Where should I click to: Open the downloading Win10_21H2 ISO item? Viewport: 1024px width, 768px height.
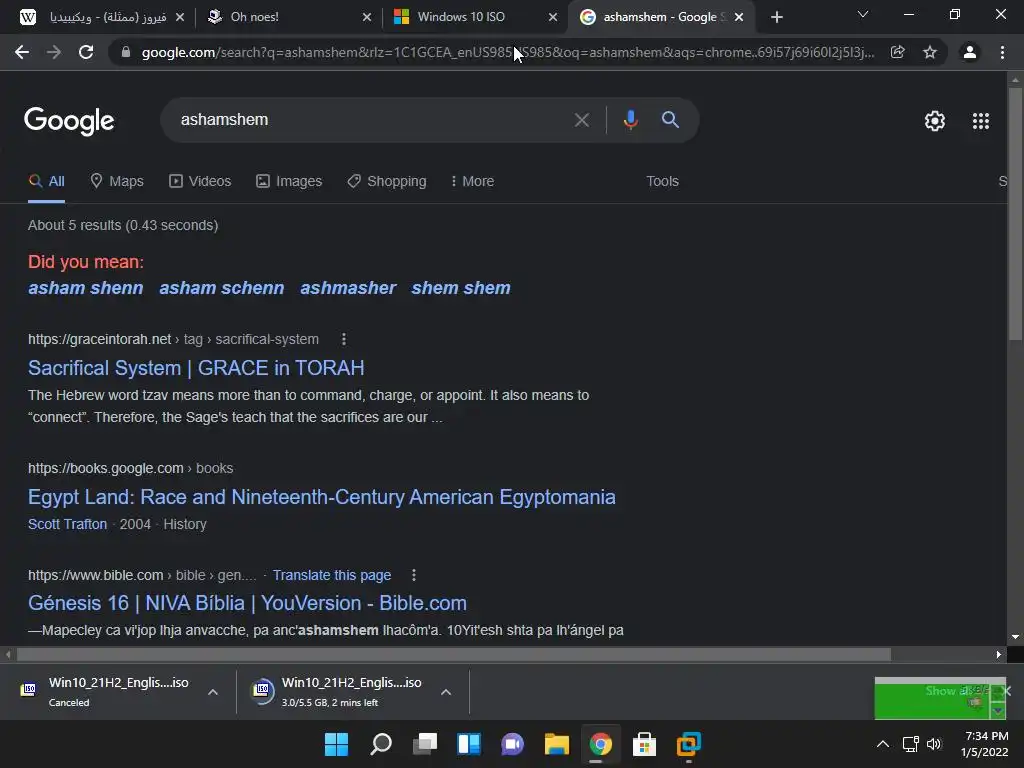[340, 692]
